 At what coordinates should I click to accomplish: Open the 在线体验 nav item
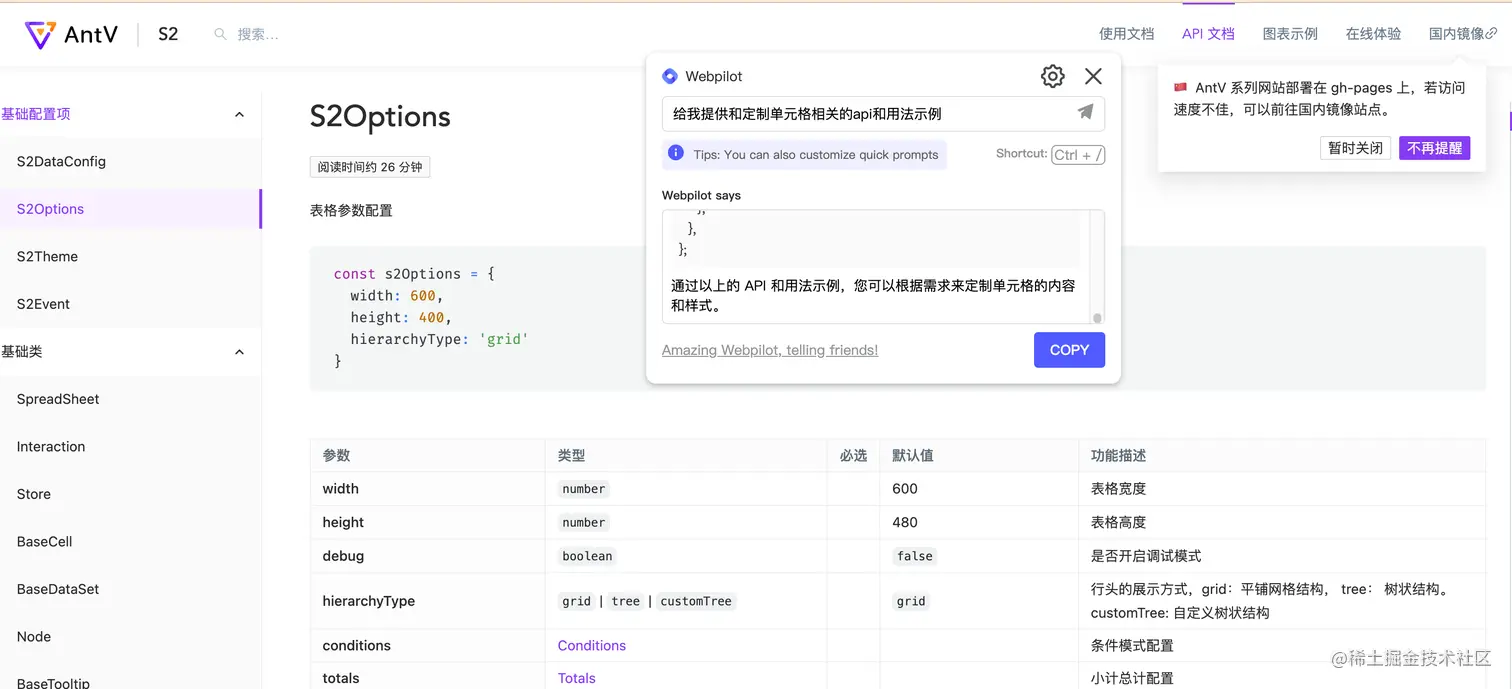coord(1373,33)
